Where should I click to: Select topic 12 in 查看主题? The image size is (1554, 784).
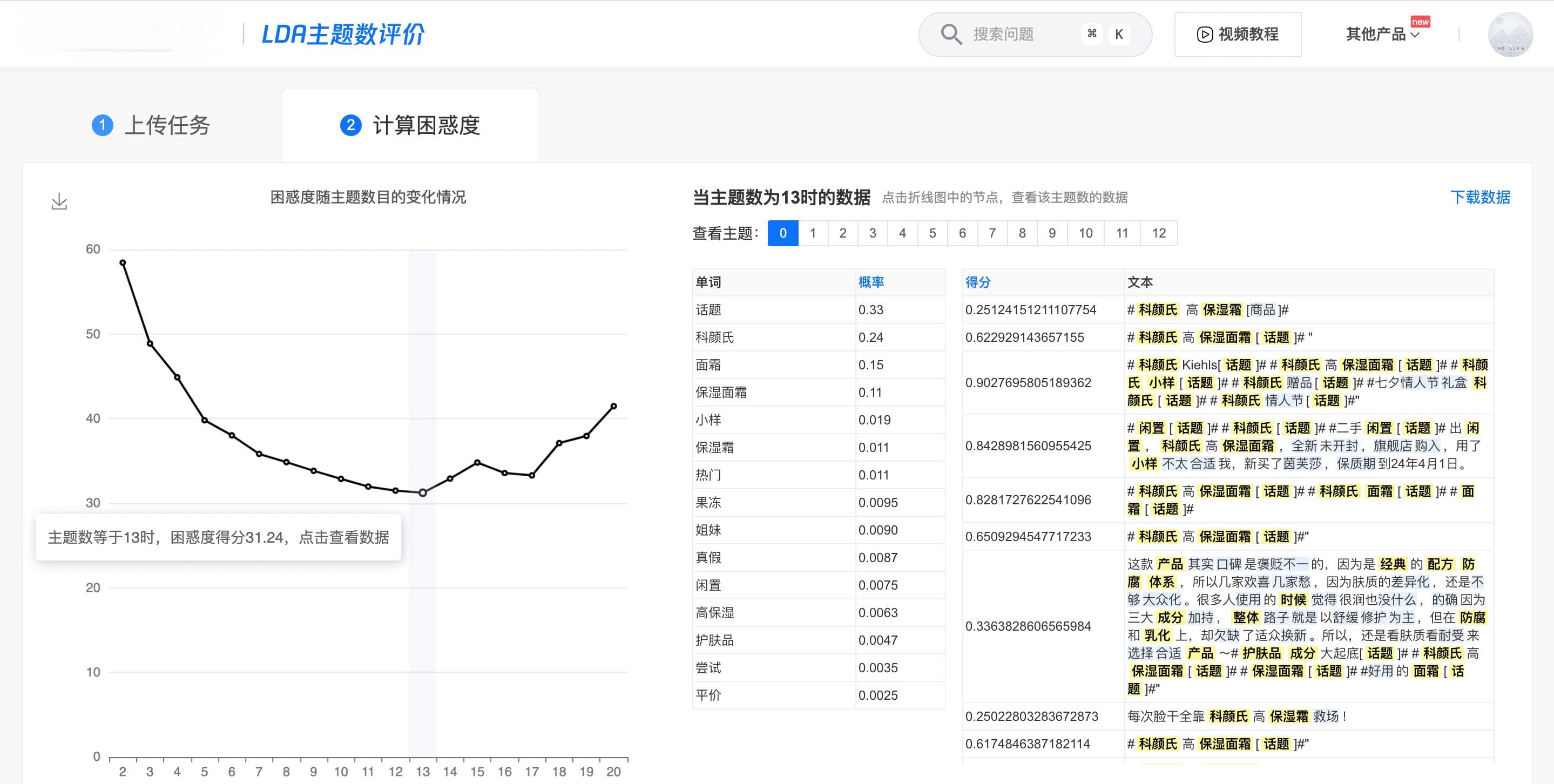[x=1159, y=233]
